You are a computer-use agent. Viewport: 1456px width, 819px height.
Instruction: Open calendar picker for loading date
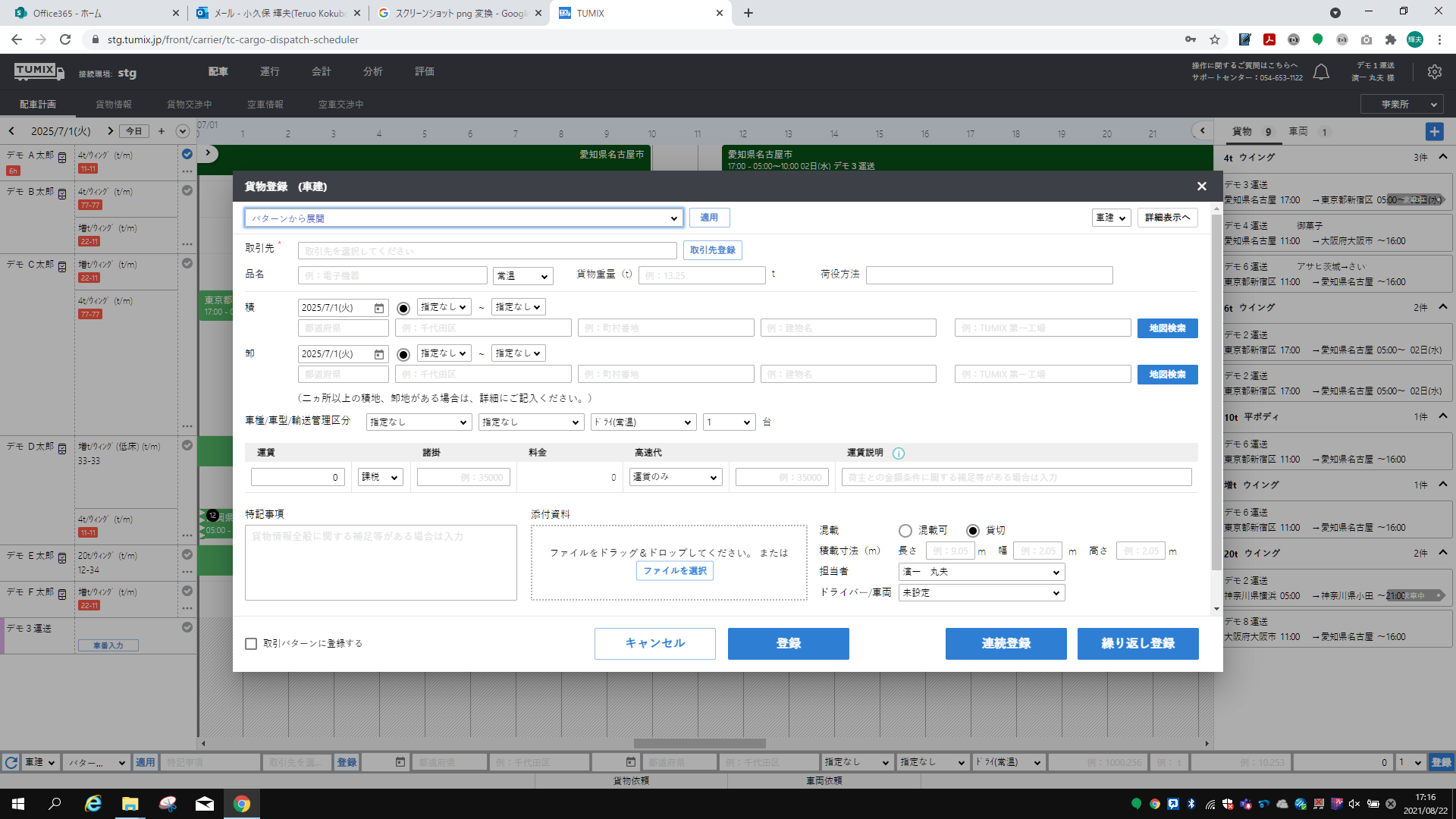click(x=379, y=308)
